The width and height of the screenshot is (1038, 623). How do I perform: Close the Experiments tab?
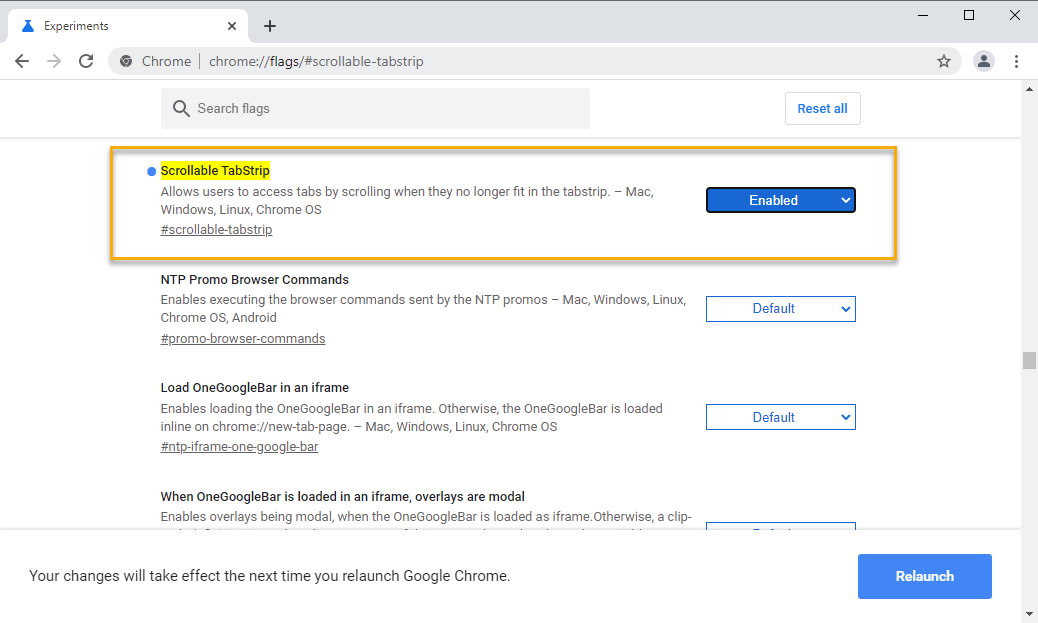[x=232, y=26]
